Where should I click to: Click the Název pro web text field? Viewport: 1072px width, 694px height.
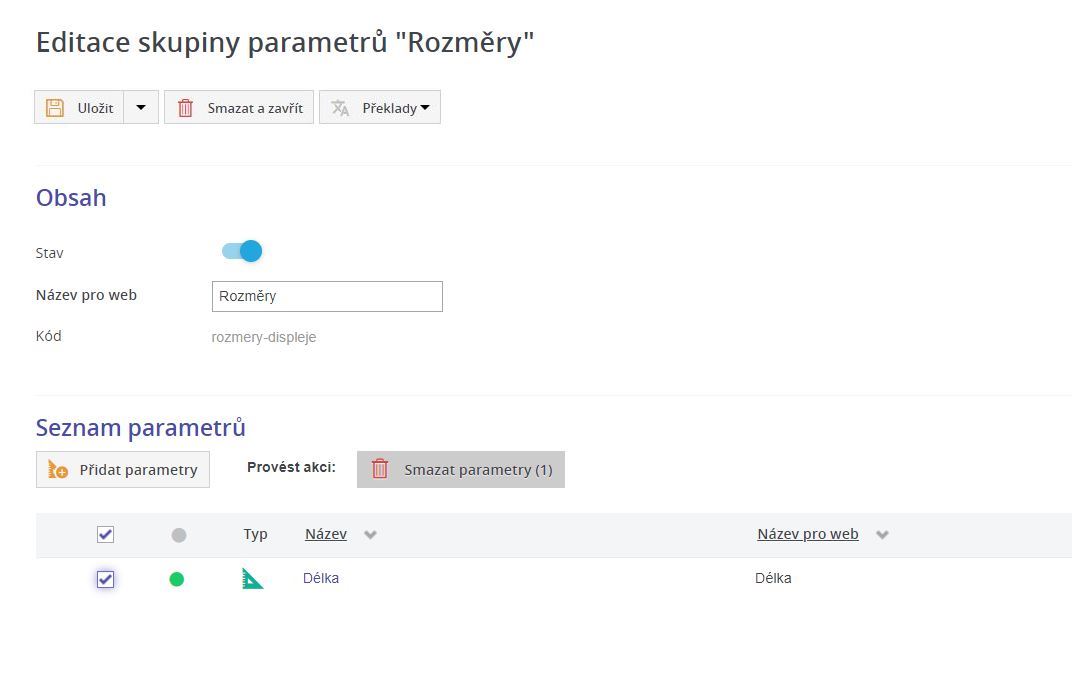click(327, 296)
